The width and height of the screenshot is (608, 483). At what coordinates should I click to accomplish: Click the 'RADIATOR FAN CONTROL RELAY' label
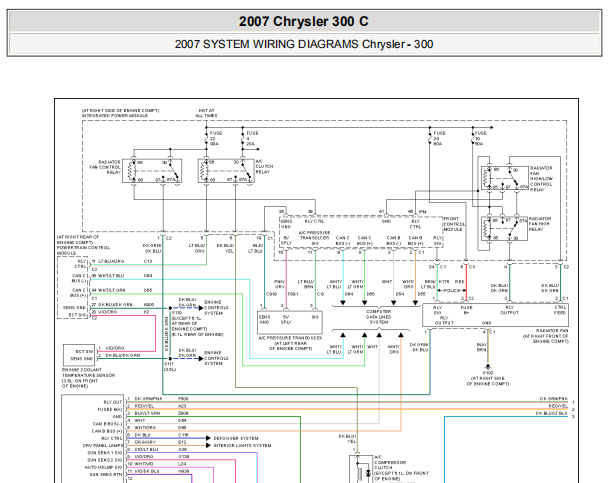tap(105, 167)
